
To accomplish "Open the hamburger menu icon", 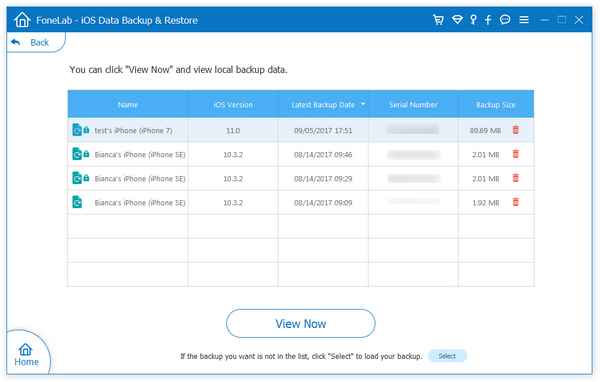I will point(524,20).
